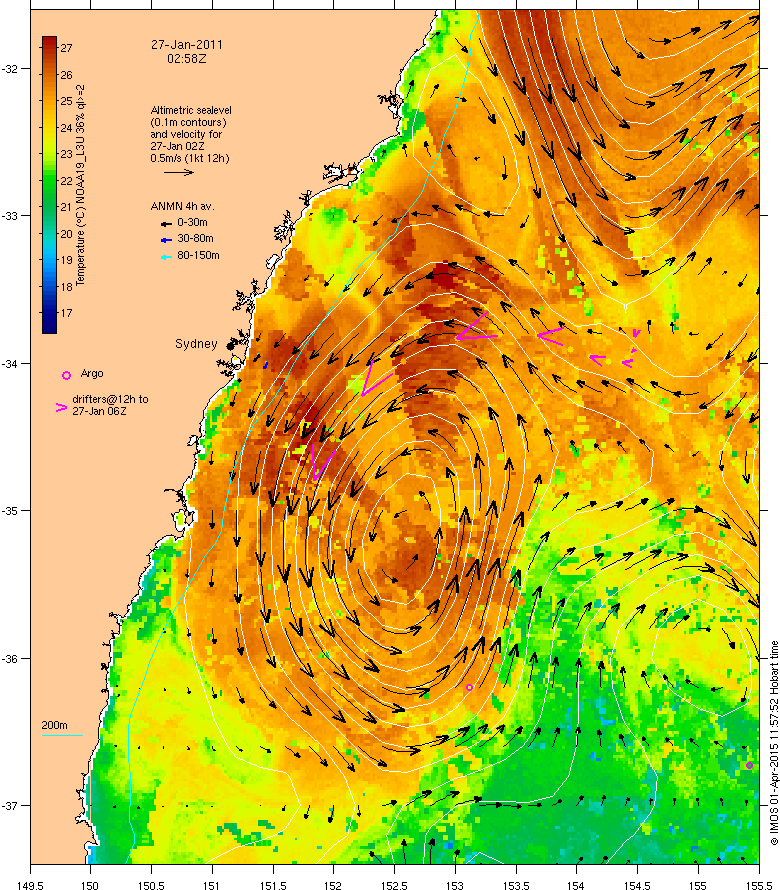Click the 152.5 longitude axis label

[x=394, y=885]
